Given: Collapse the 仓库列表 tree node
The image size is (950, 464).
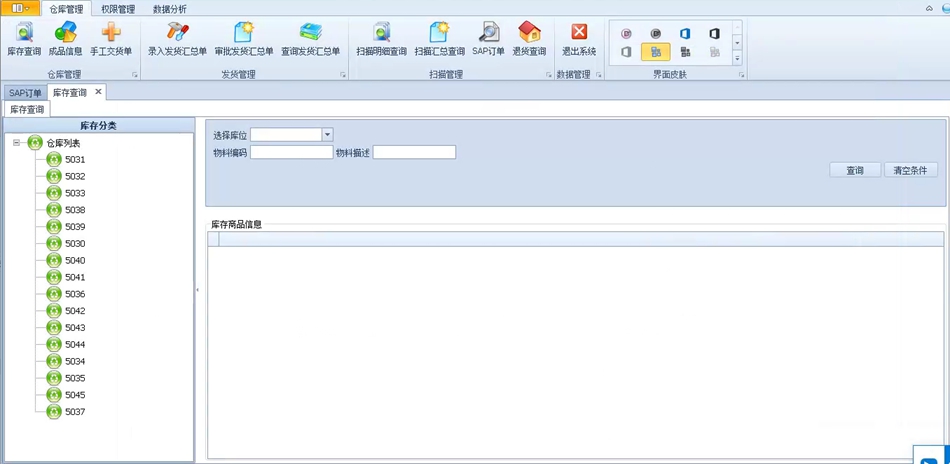Looking at the screenshot, I should tap(16, 143).
